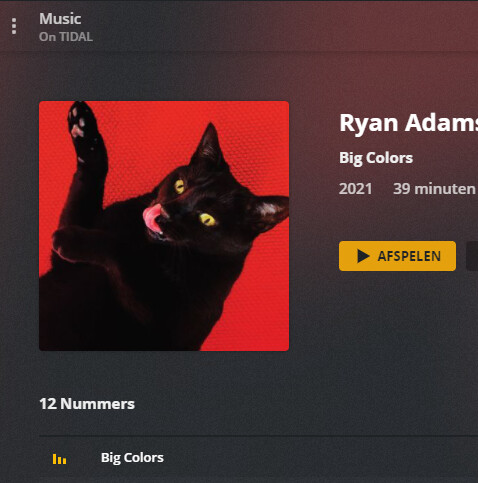The image size is (478, 483).
Task: Open the Ryan Adams artist page
Action: pos(408,123)
